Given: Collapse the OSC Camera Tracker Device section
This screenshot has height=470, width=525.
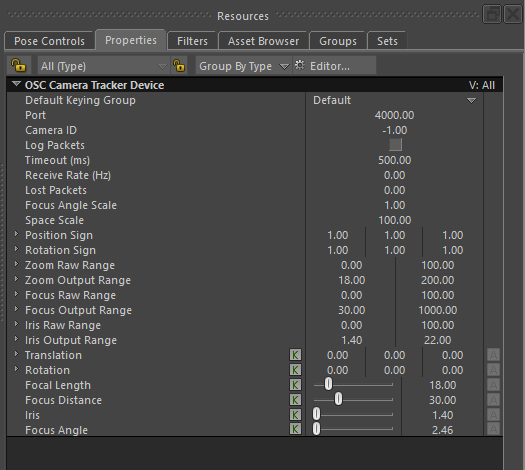Looking at the screenshot, I should [x=16, y=84].
